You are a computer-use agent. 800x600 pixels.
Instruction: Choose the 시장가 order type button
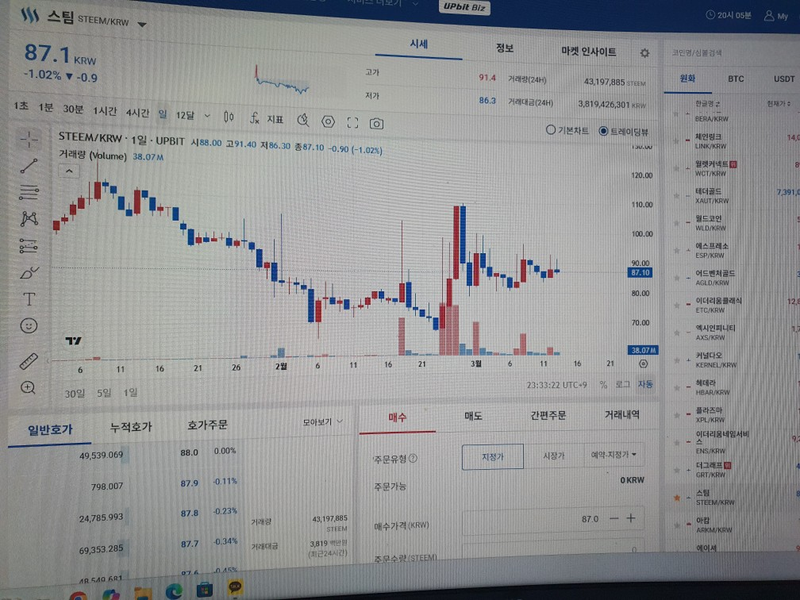point(553,455)
